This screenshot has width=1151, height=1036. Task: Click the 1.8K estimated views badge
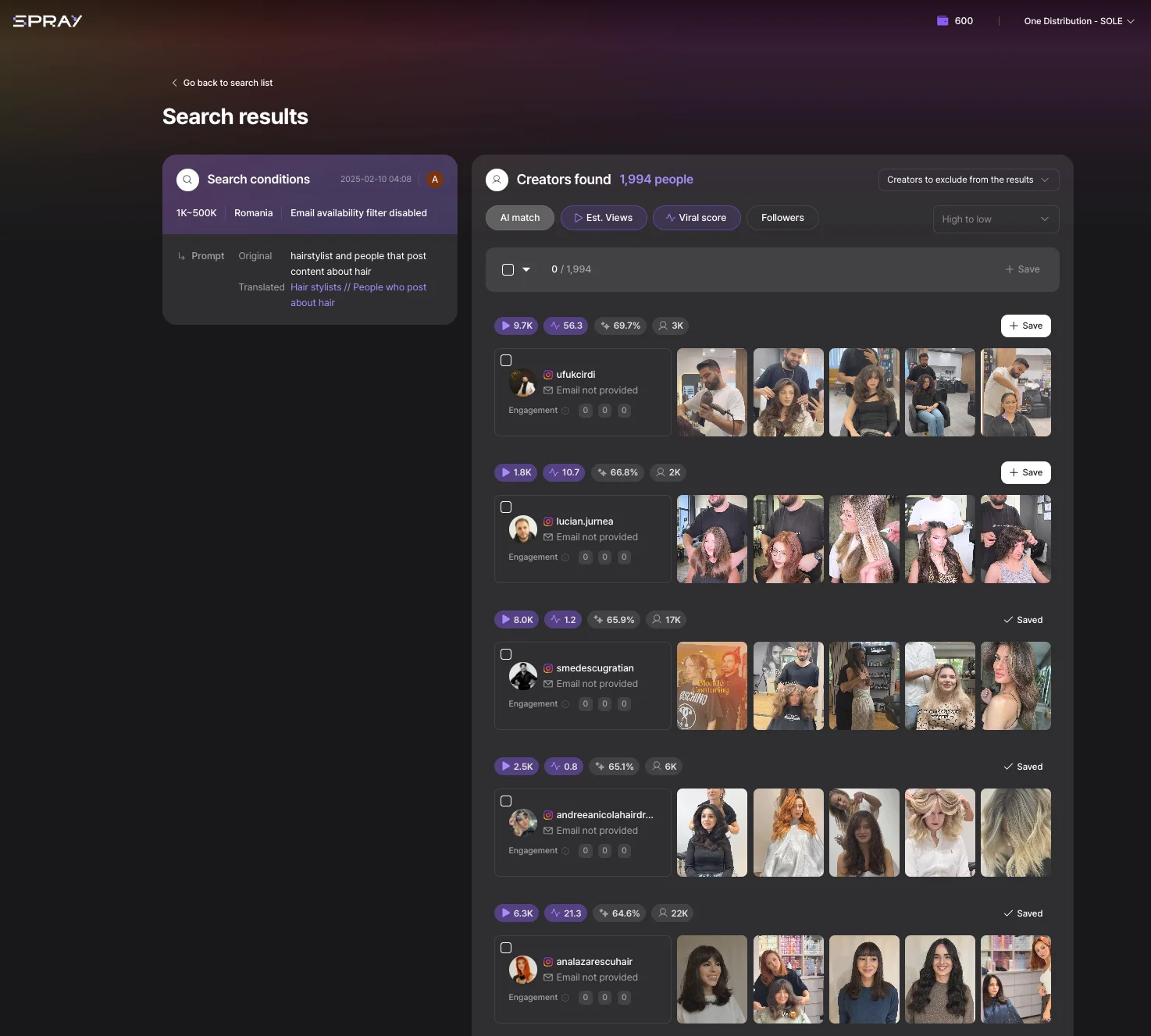(515, 472)
